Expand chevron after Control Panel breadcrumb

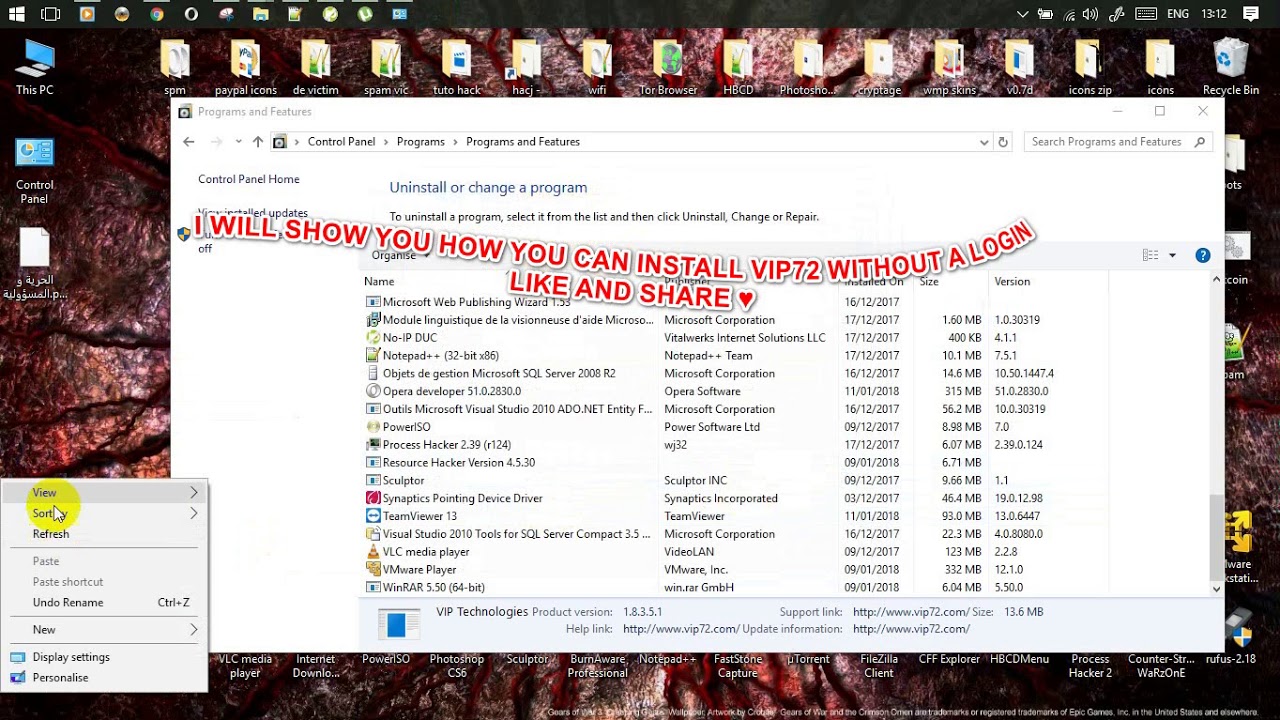(386, 142)
